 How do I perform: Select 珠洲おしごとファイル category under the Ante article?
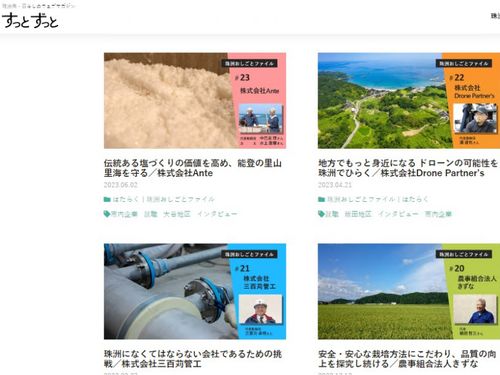[180, 199]
